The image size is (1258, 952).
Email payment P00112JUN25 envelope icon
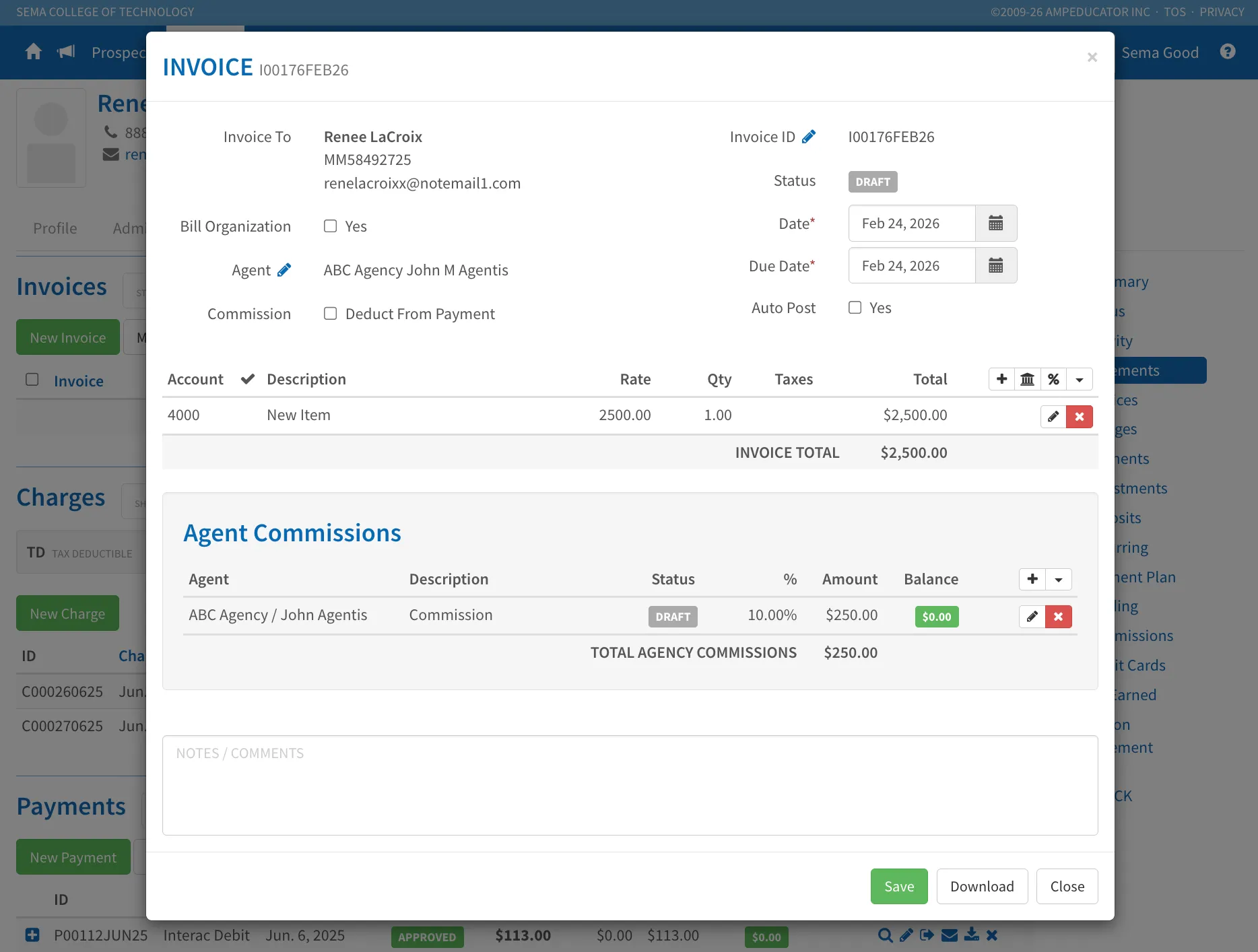[950, 935]
